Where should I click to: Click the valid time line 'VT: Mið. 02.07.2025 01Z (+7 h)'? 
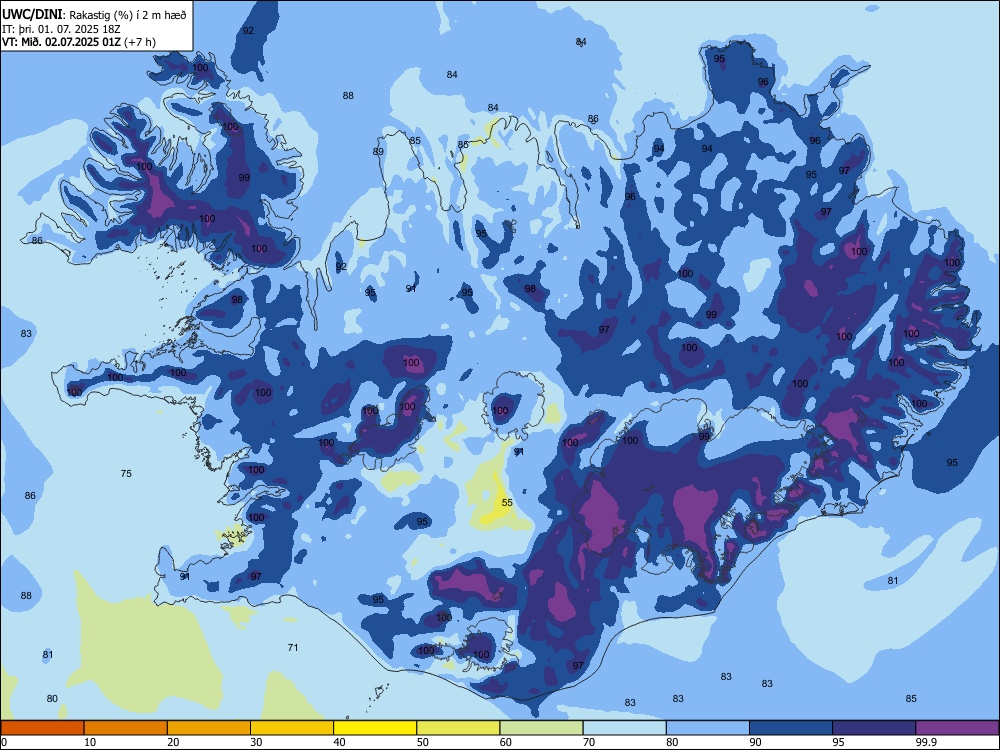(x=78, y=42)
